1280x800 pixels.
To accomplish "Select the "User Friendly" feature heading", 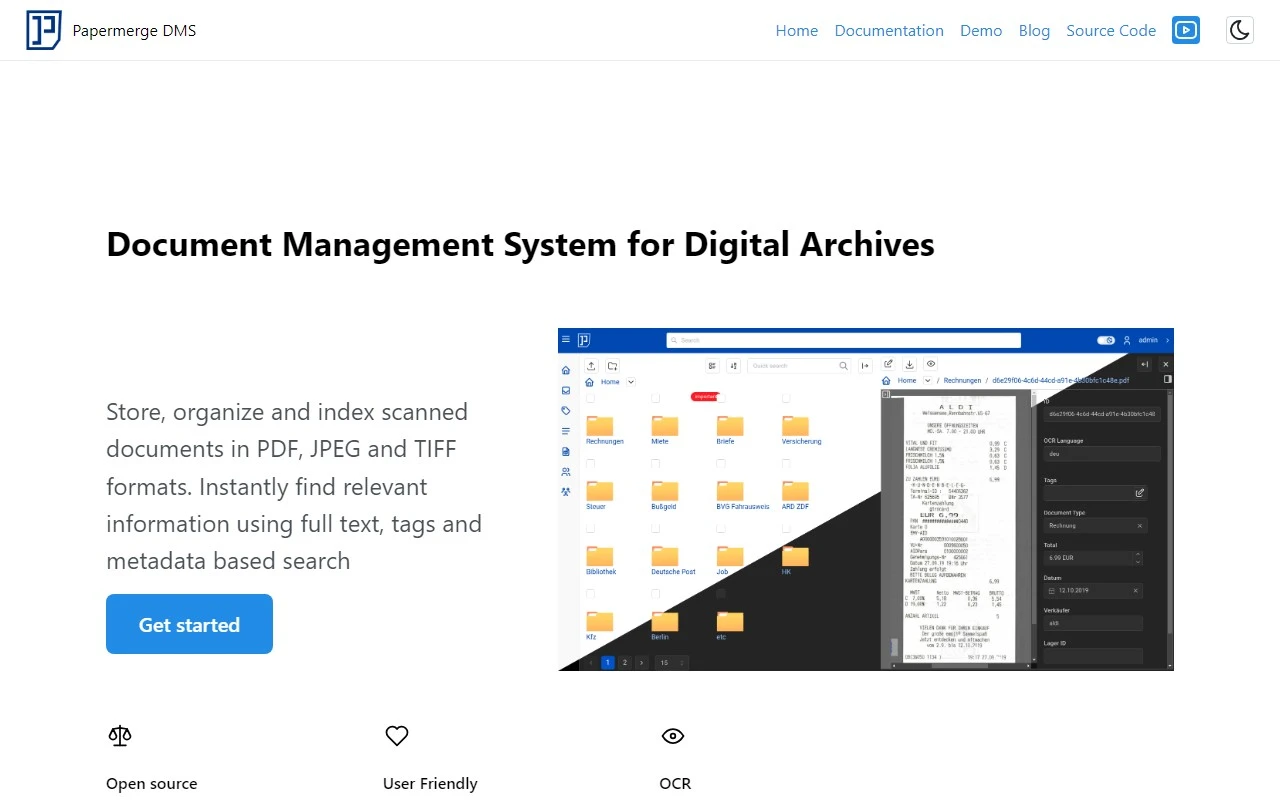I will [x=430, y=784].
